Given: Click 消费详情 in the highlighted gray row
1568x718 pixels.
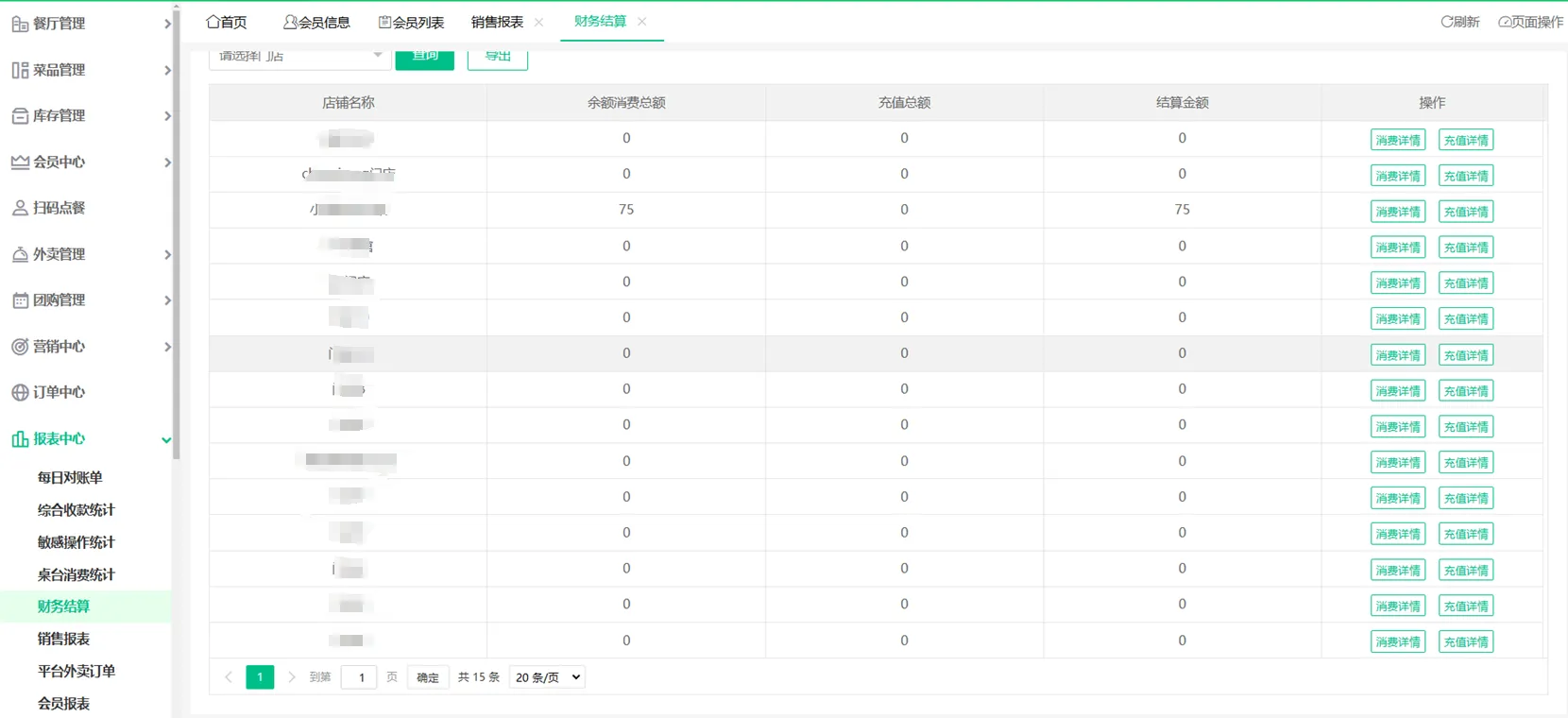Looking at the screenshot, I should pyautogui.click(x=1398, y=355).
